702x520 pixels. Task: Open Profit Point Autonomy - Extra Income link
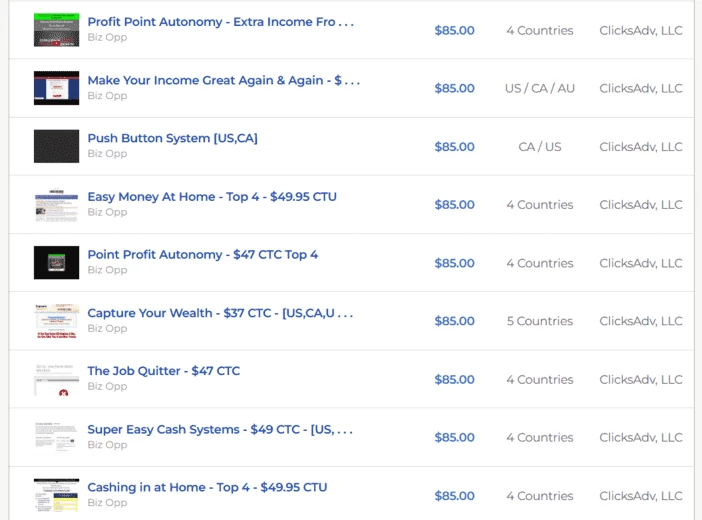click(221, 22)
